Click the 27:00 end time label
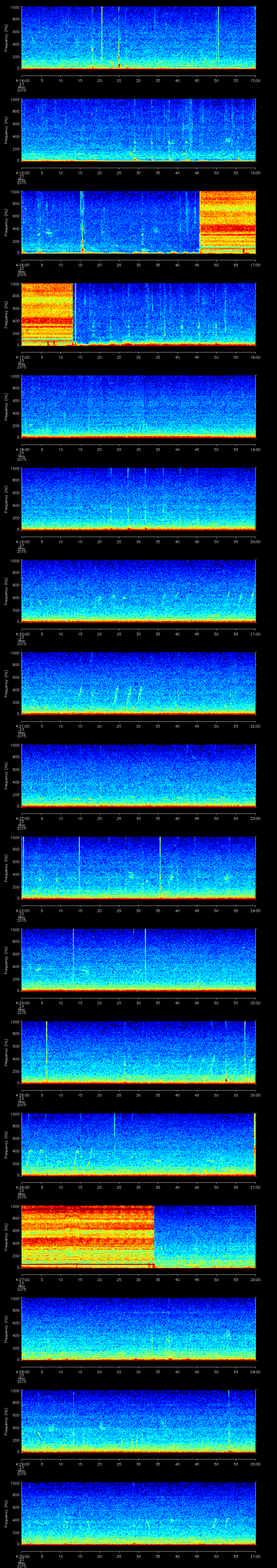This screenshot has width=277, height=1568. coord(256,1187)
